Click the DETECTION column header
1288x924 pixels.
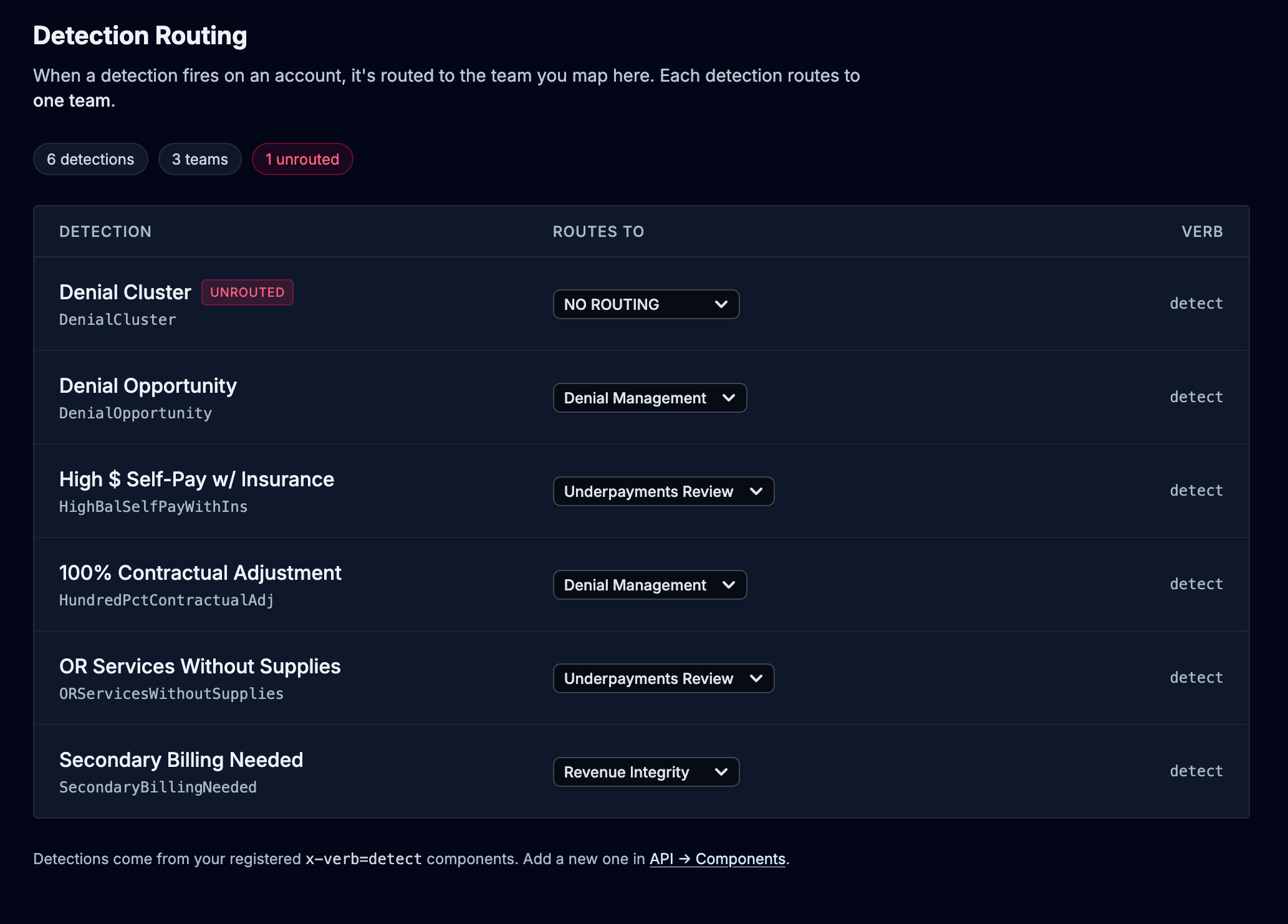click(x=105, y=232)
